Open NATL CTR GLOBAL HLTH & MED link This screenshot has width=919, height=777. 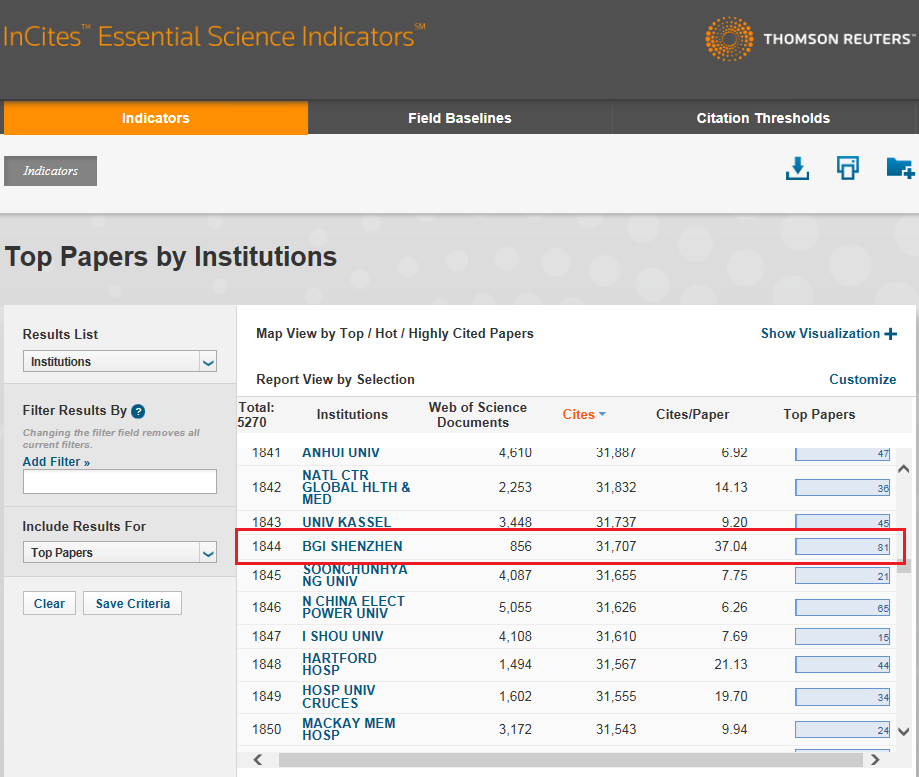tap(356, 487)
